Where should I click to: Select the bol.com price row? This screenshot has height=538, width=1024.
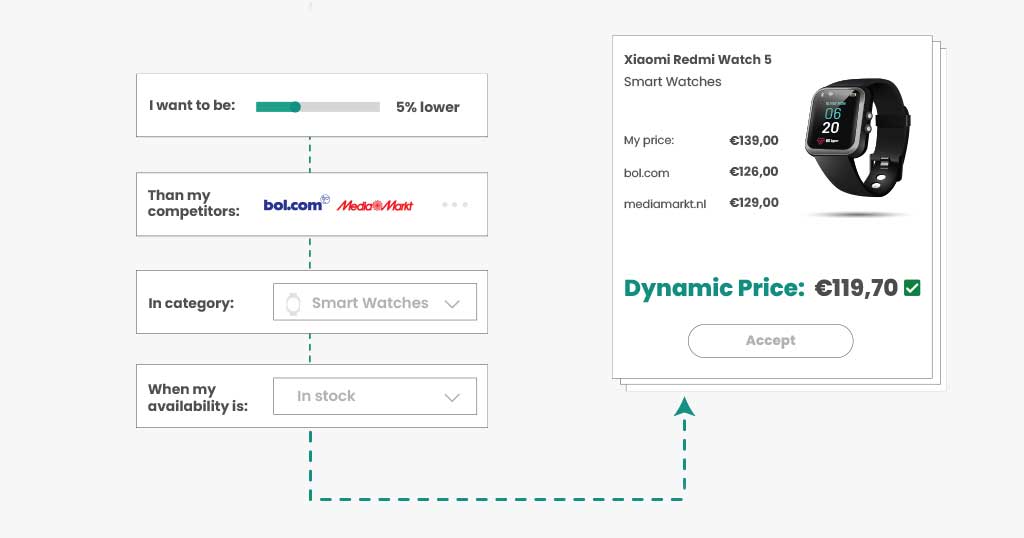[700, 172]
